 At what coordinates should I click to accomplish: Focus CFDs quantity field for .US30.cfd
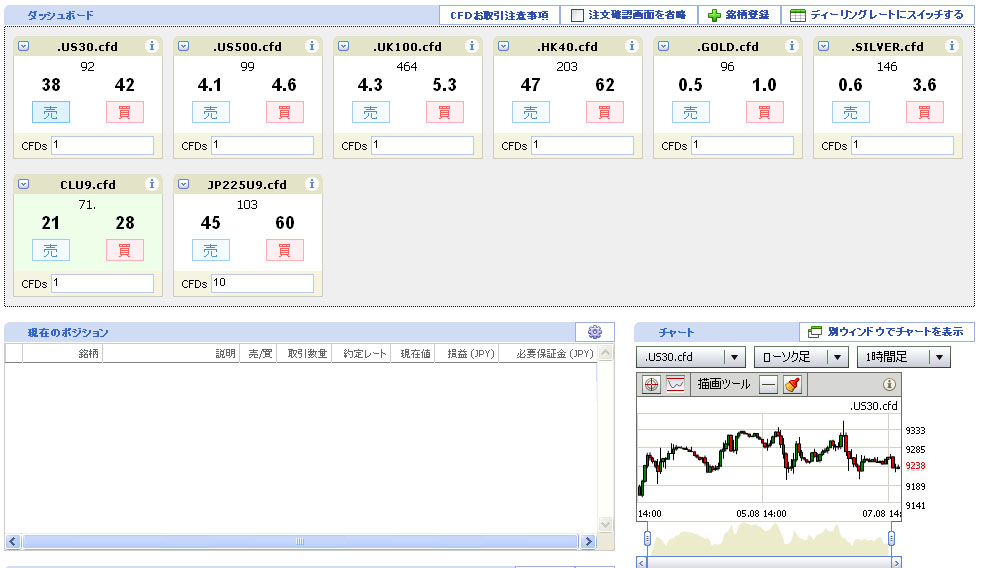pyautogui.click(x=103, y=145)
